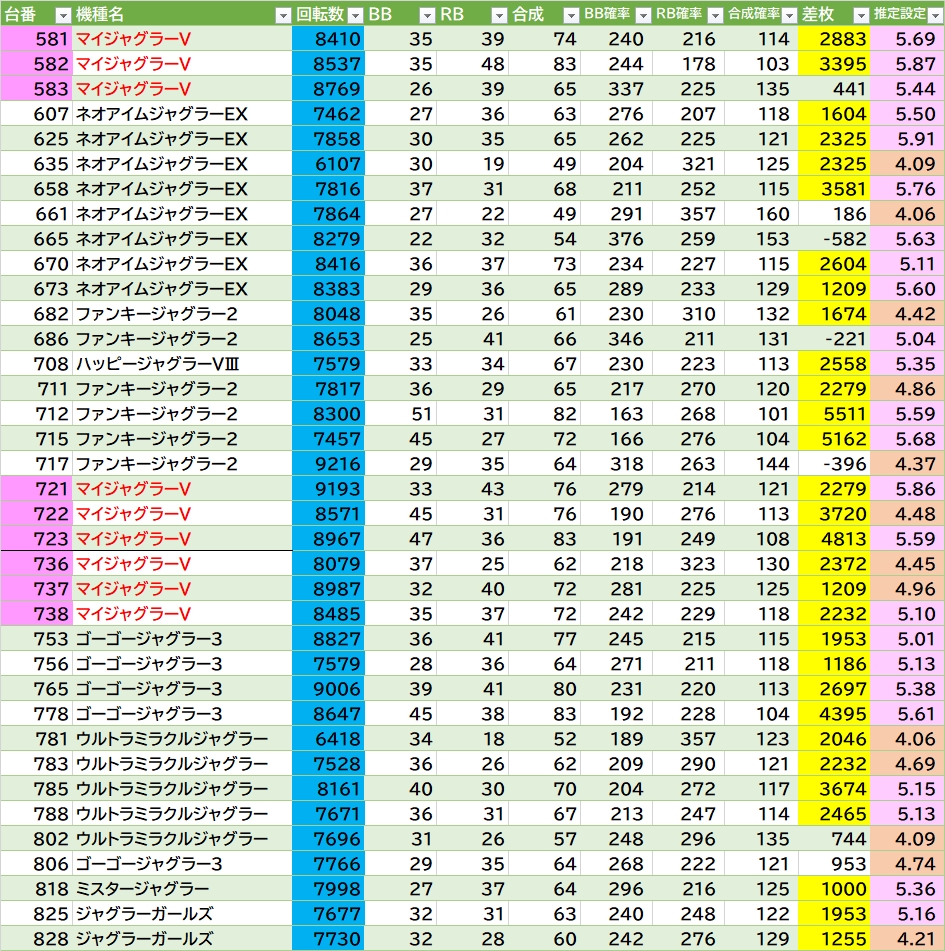The height and width of the screenshot is (951, 945).
Task: Open the 推定設定 column filter dropdown
Action: [x=933, y=15]
